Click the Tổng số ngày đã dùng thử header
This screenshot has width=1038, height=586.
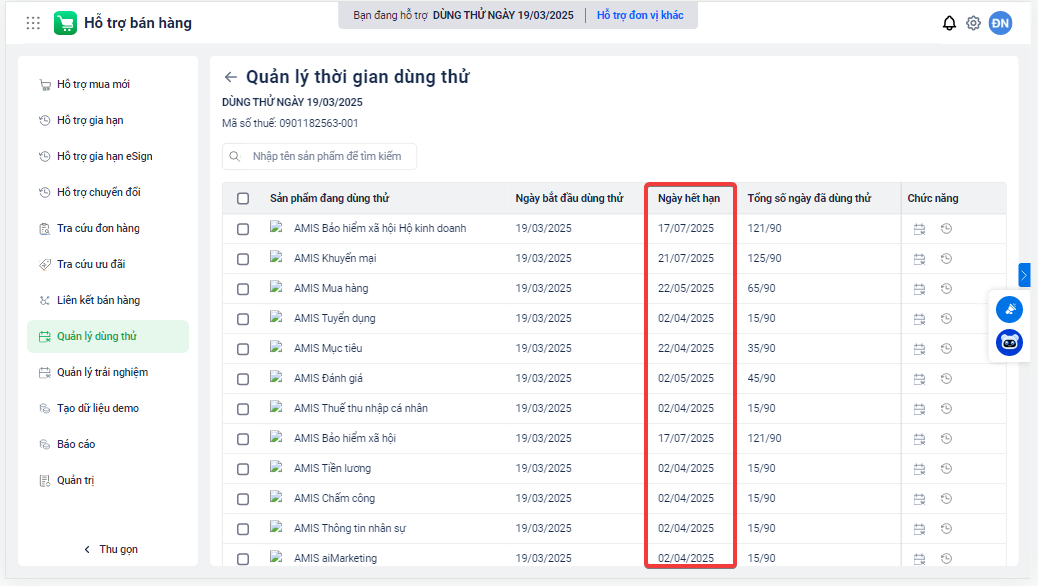[x=809, y=198]
